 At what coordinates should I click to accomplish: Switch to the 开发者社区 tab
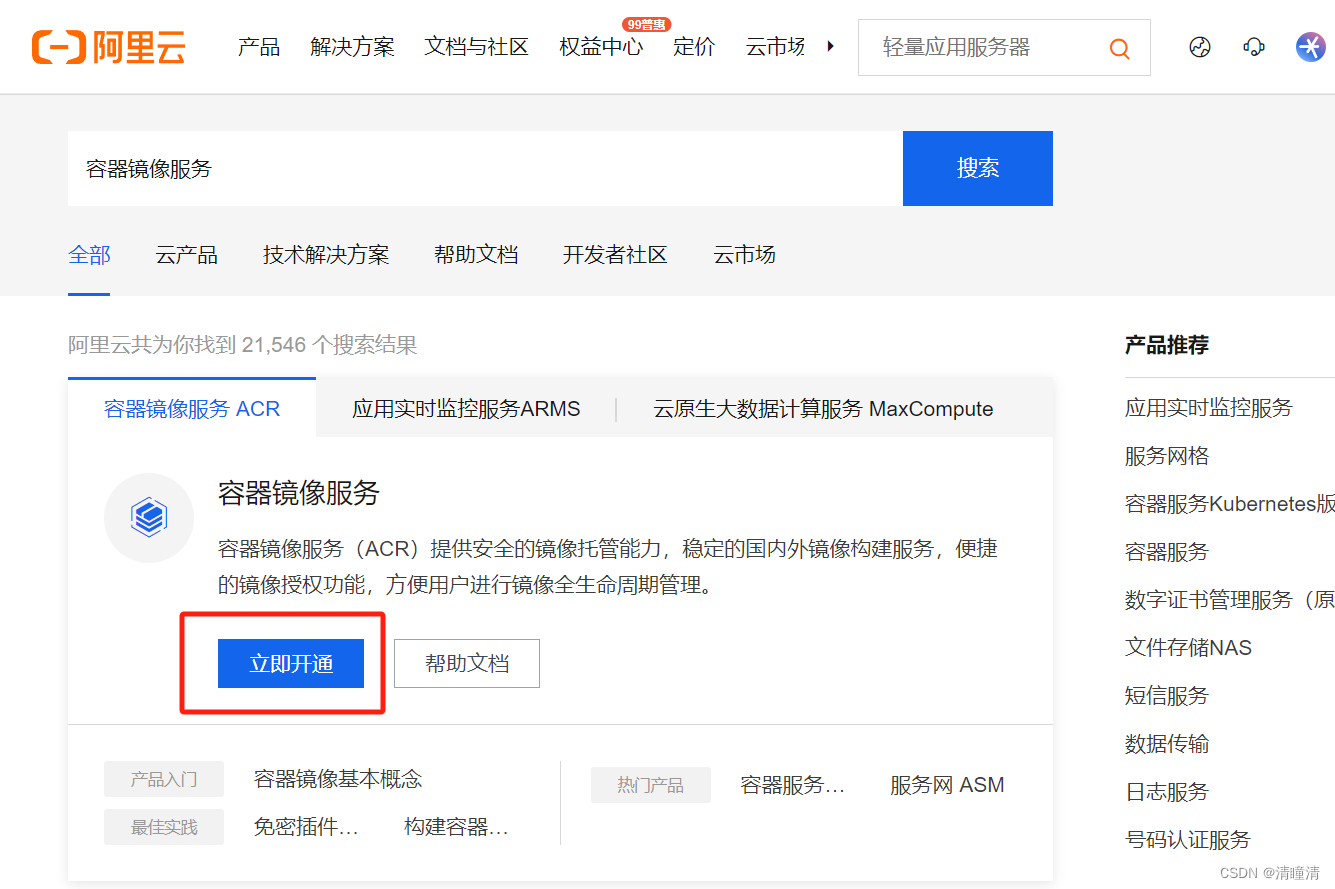(x=615, y=255)
